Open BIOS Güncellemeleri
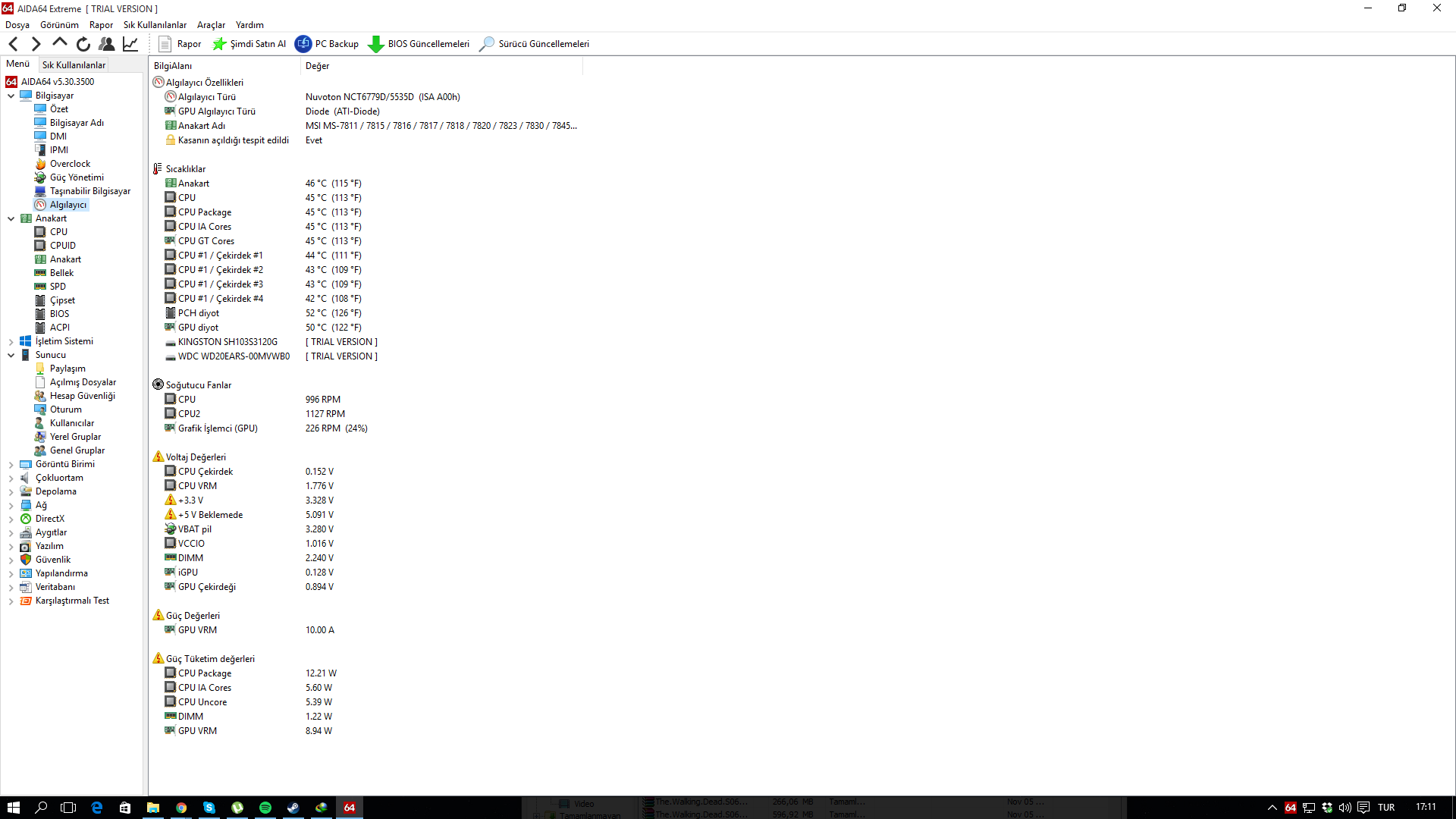The height and width of the screenshot is (819, 1456). point(419,44)
